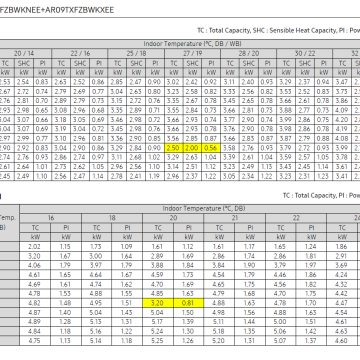Select the '21' column header in lower table
Image resolution: width=360 pixels, height=360 pixels.
point(235,218)
